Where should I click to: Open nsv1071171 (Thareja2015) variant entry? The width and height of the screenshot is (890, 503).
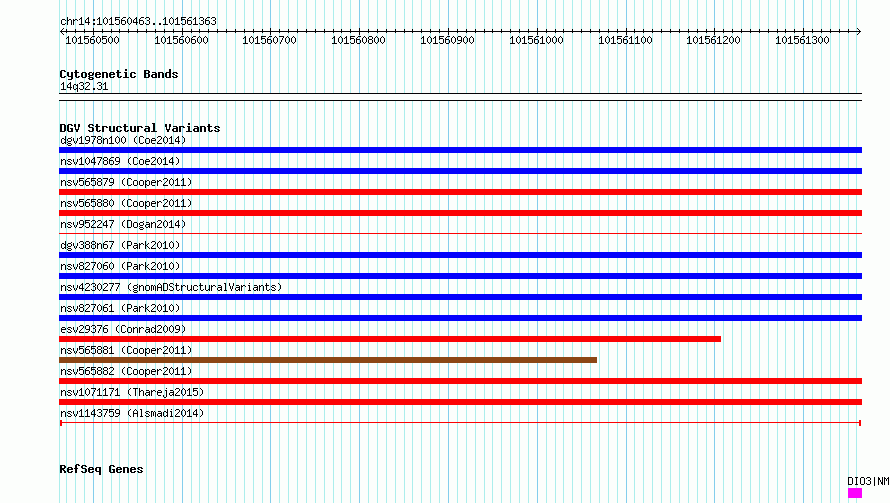click(132, 392)
